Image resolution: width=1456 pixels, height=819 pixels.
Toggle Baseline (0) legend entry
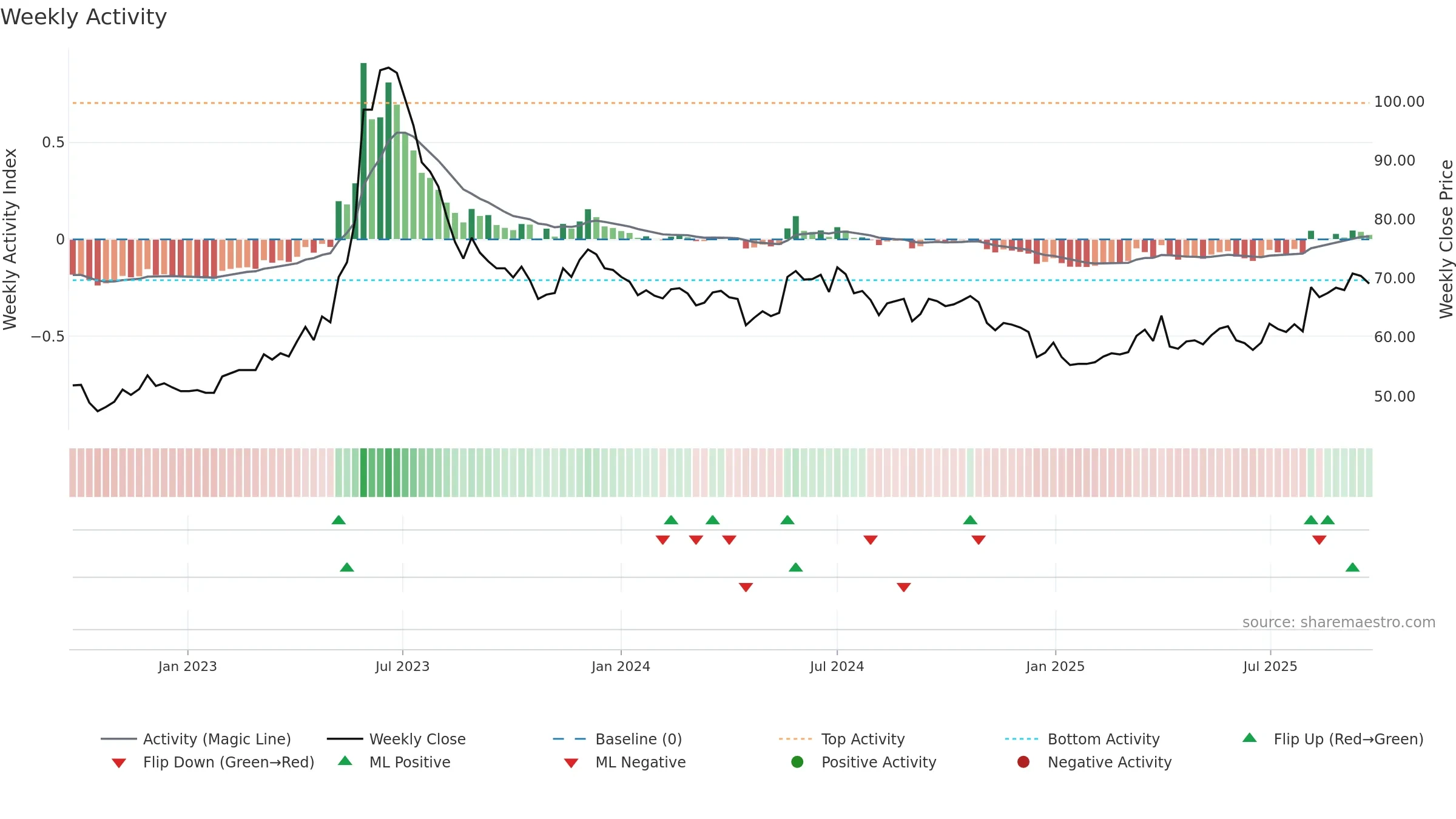(618, 739)
